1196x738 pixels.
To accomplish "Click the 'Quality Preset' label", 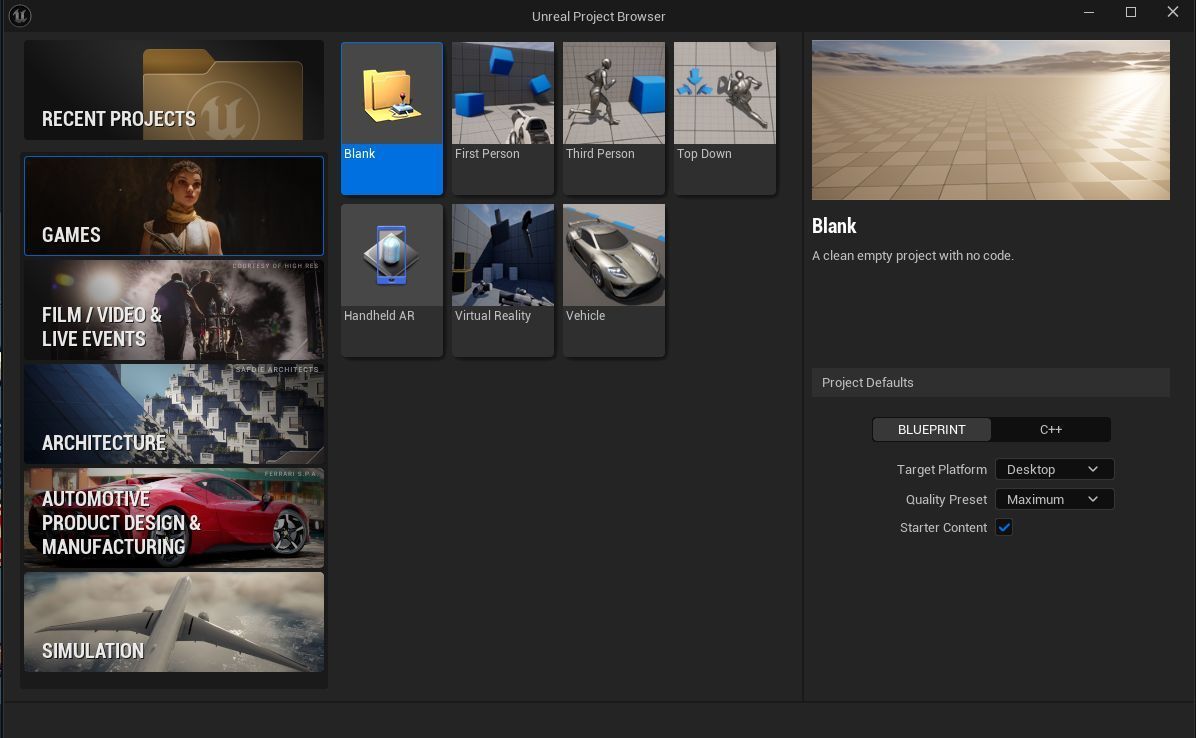I will pyautogui.click(x=946, y=499).
